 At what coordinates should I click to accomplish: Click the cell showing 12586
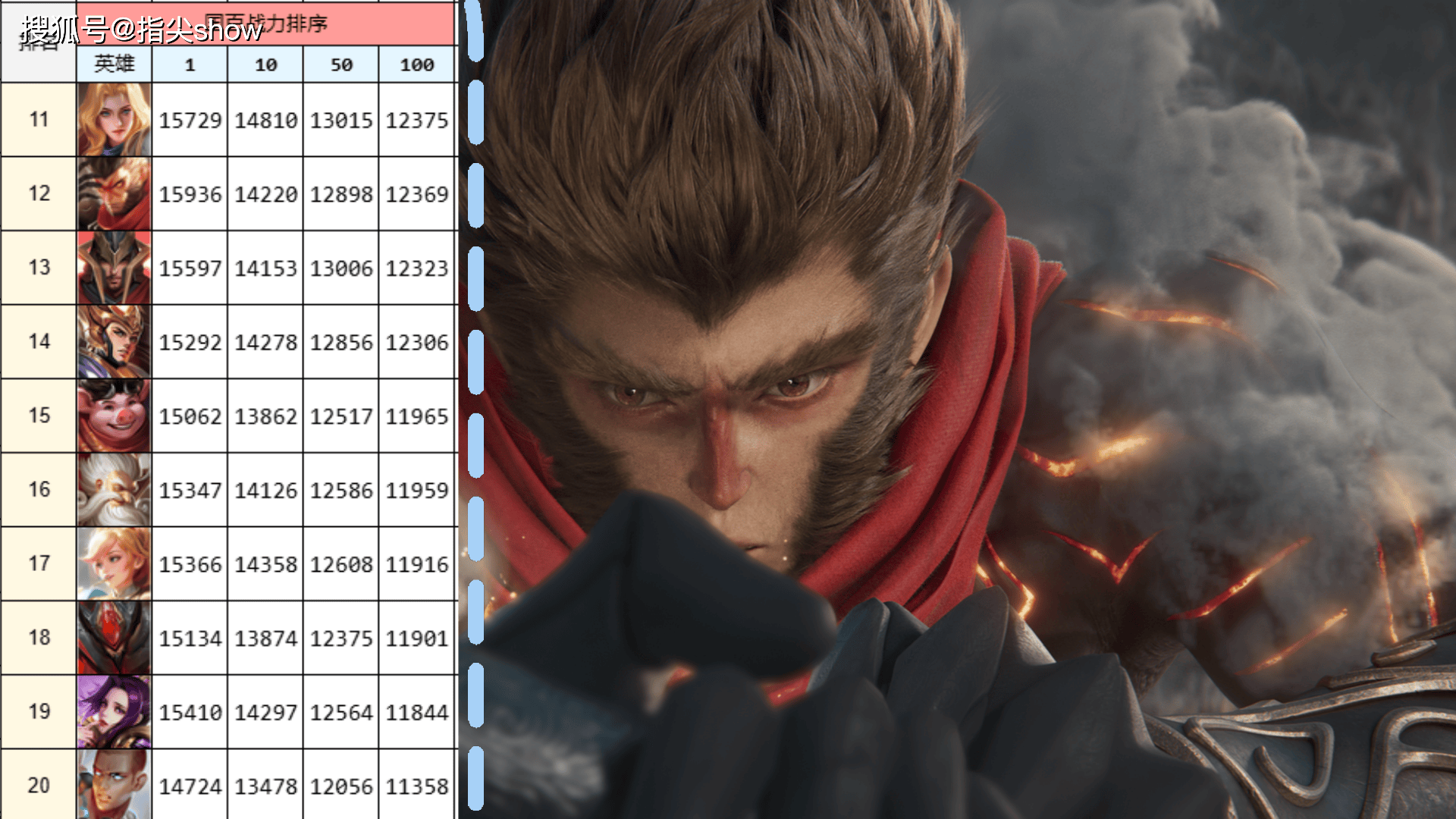click(341, 490)
